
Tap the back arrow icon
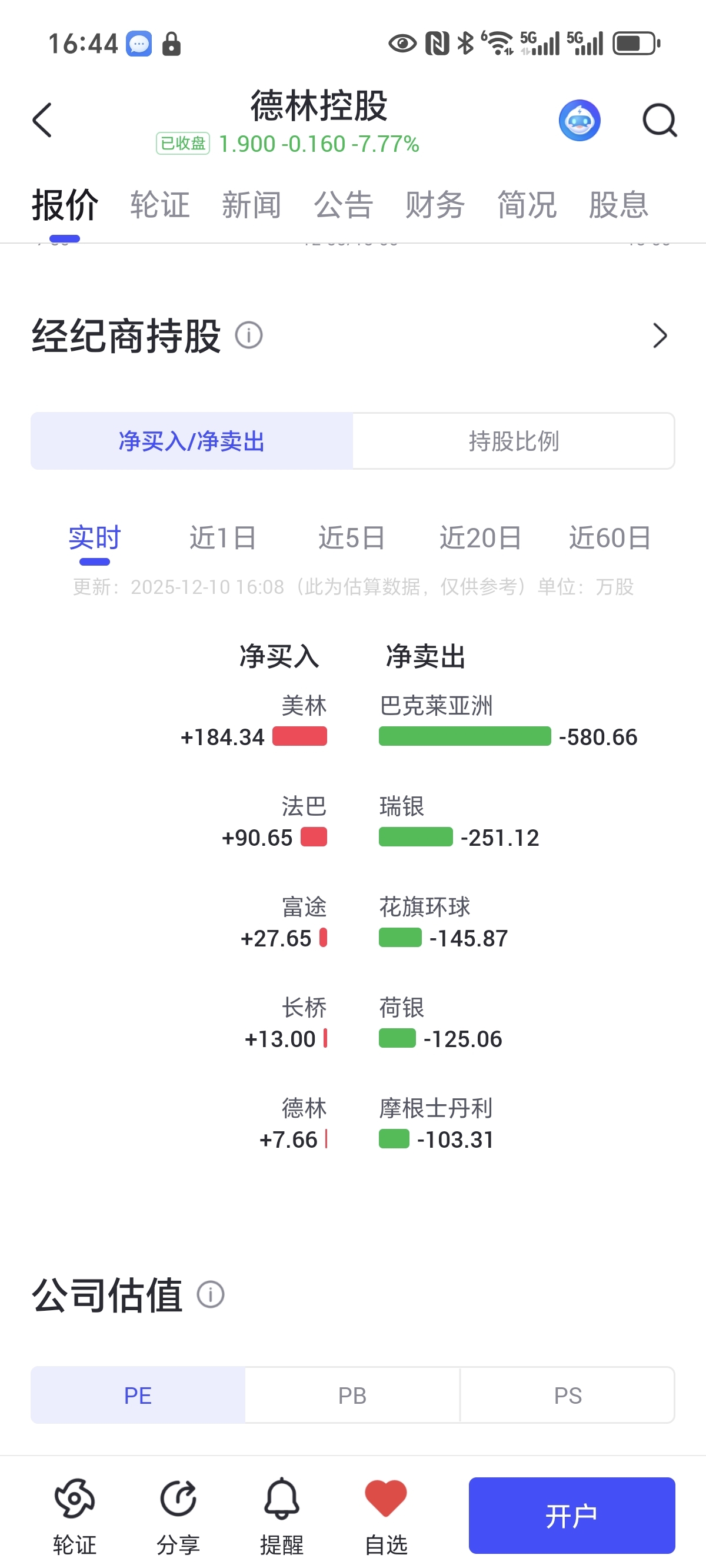pos(42,120)
